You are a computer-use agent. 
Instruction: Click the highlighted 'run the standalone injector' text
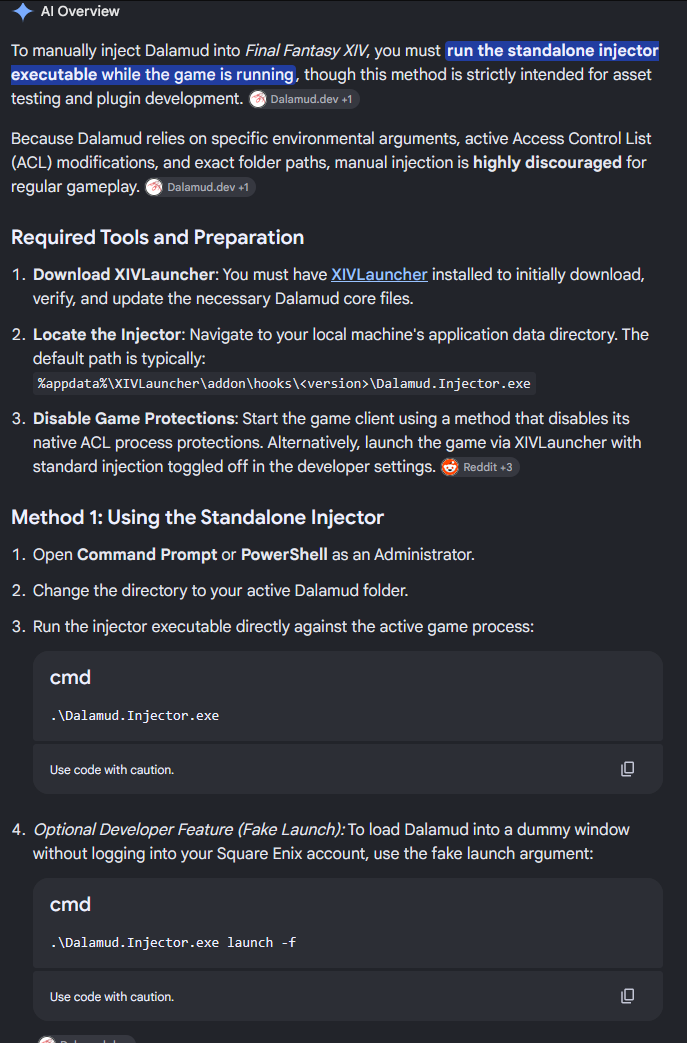(x=552, y=51)
